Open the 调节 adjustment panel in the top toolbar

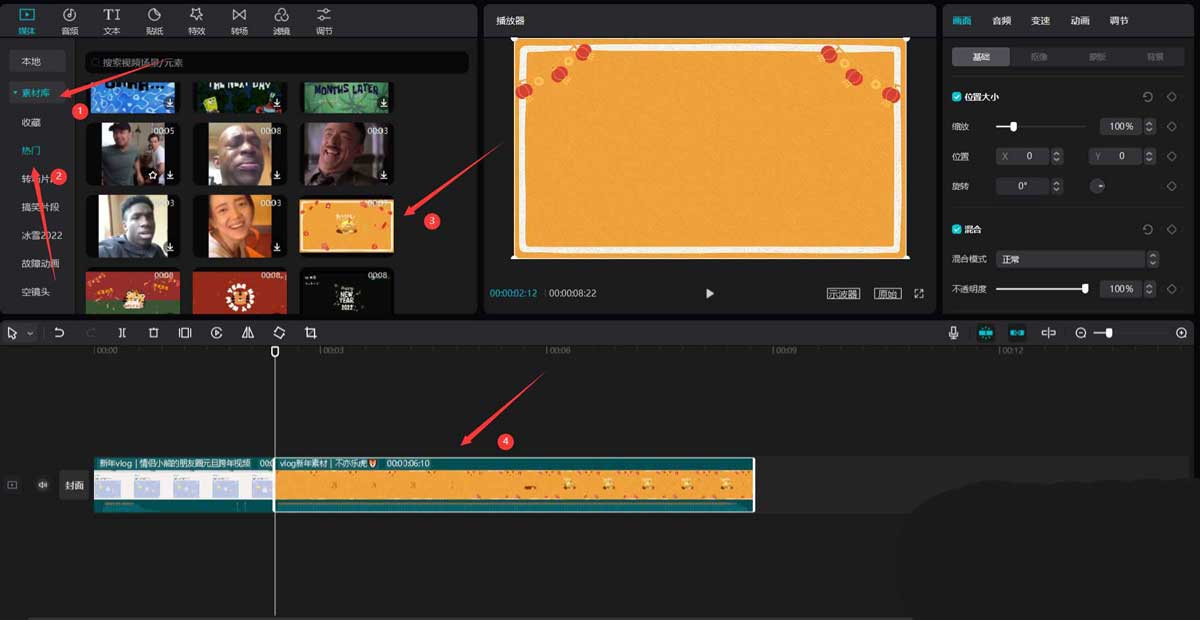324,21
